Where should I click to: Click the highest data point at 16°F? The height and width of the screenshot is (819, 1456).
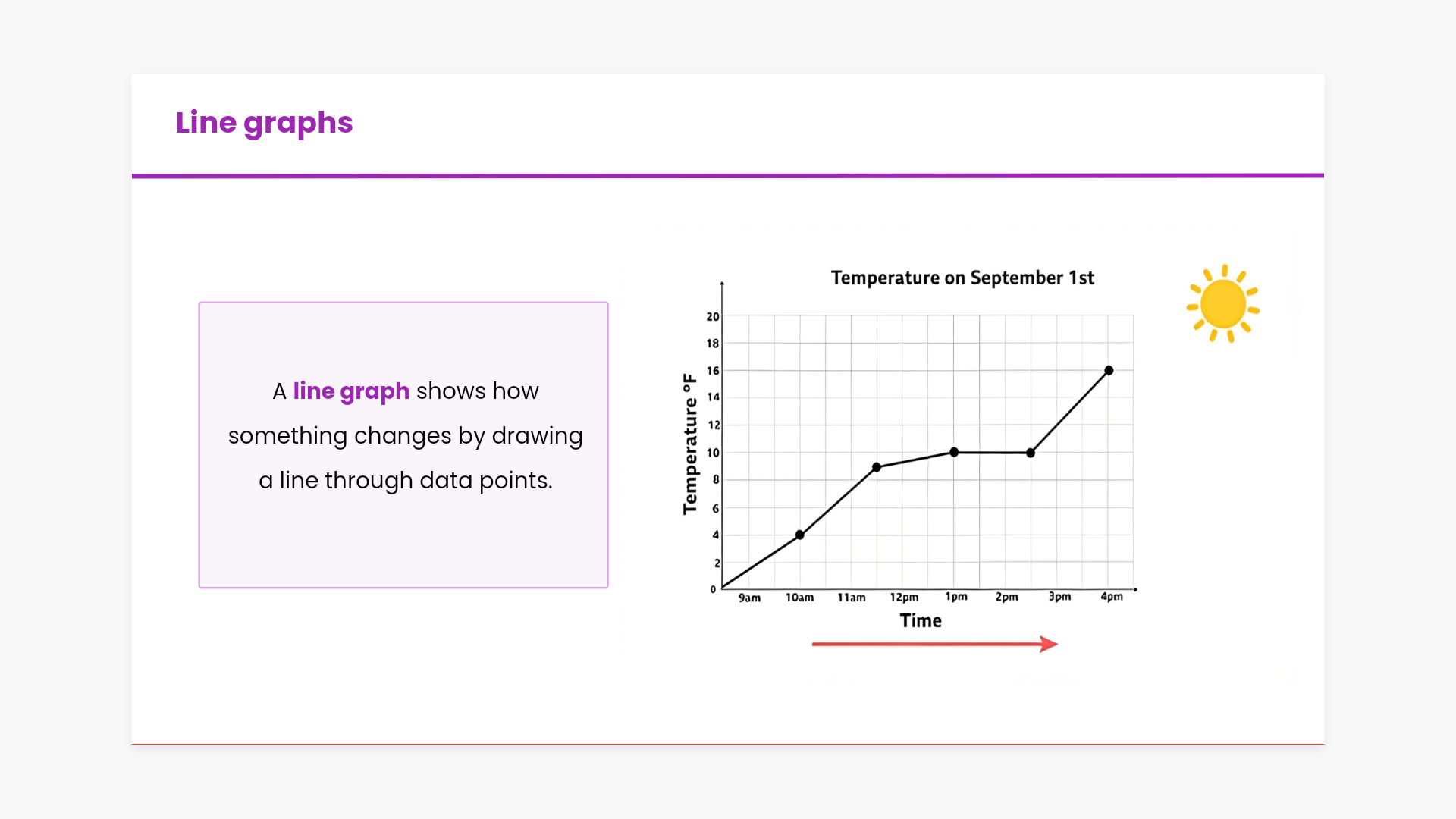click(1109, 370)
